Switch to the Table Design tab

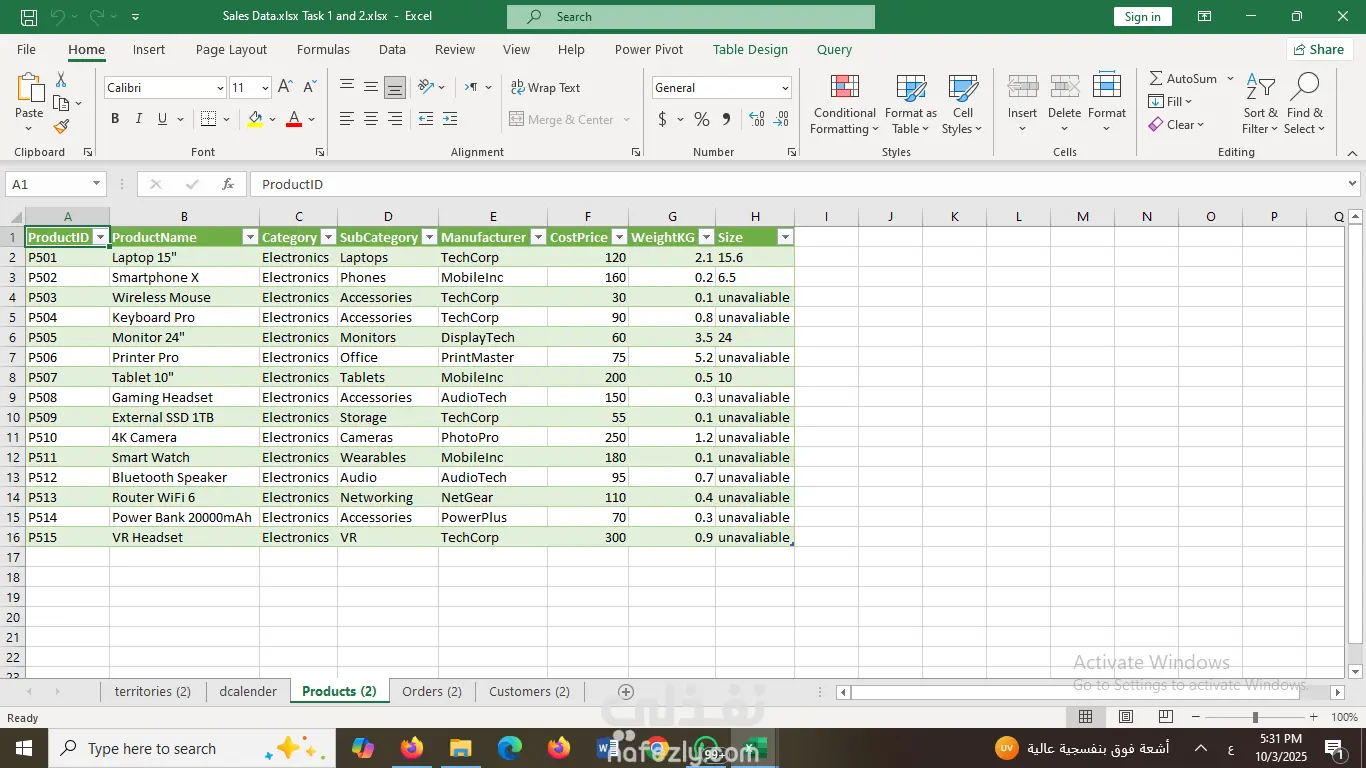[x=750, y=50]
